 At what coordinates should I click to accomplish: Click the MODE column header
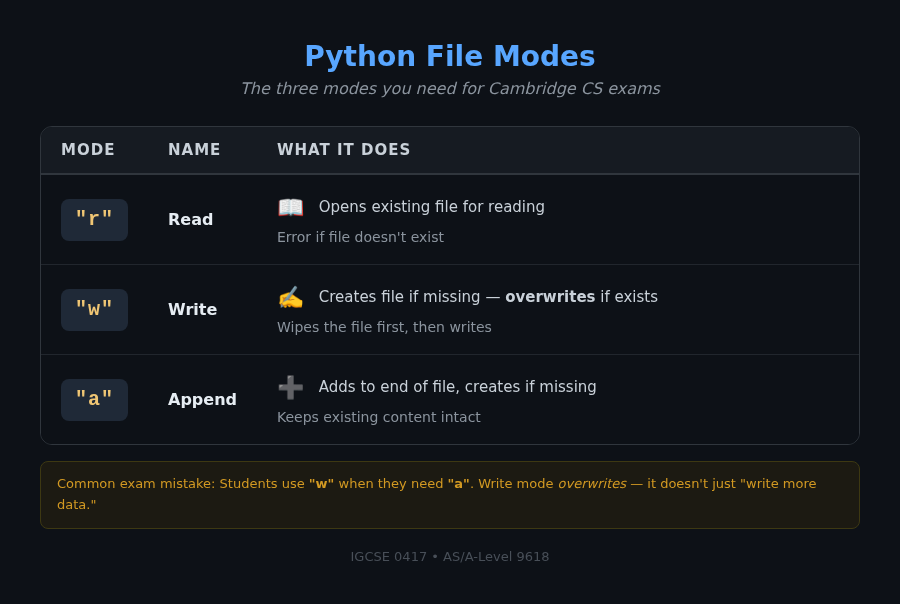tap(88, 150)
